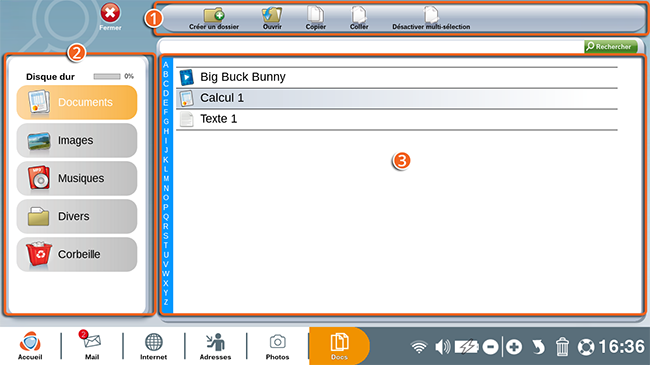This screenshot has height=365, width=650.
Task: Jump to letter S in alphabet index
Action: coord(166,236)
